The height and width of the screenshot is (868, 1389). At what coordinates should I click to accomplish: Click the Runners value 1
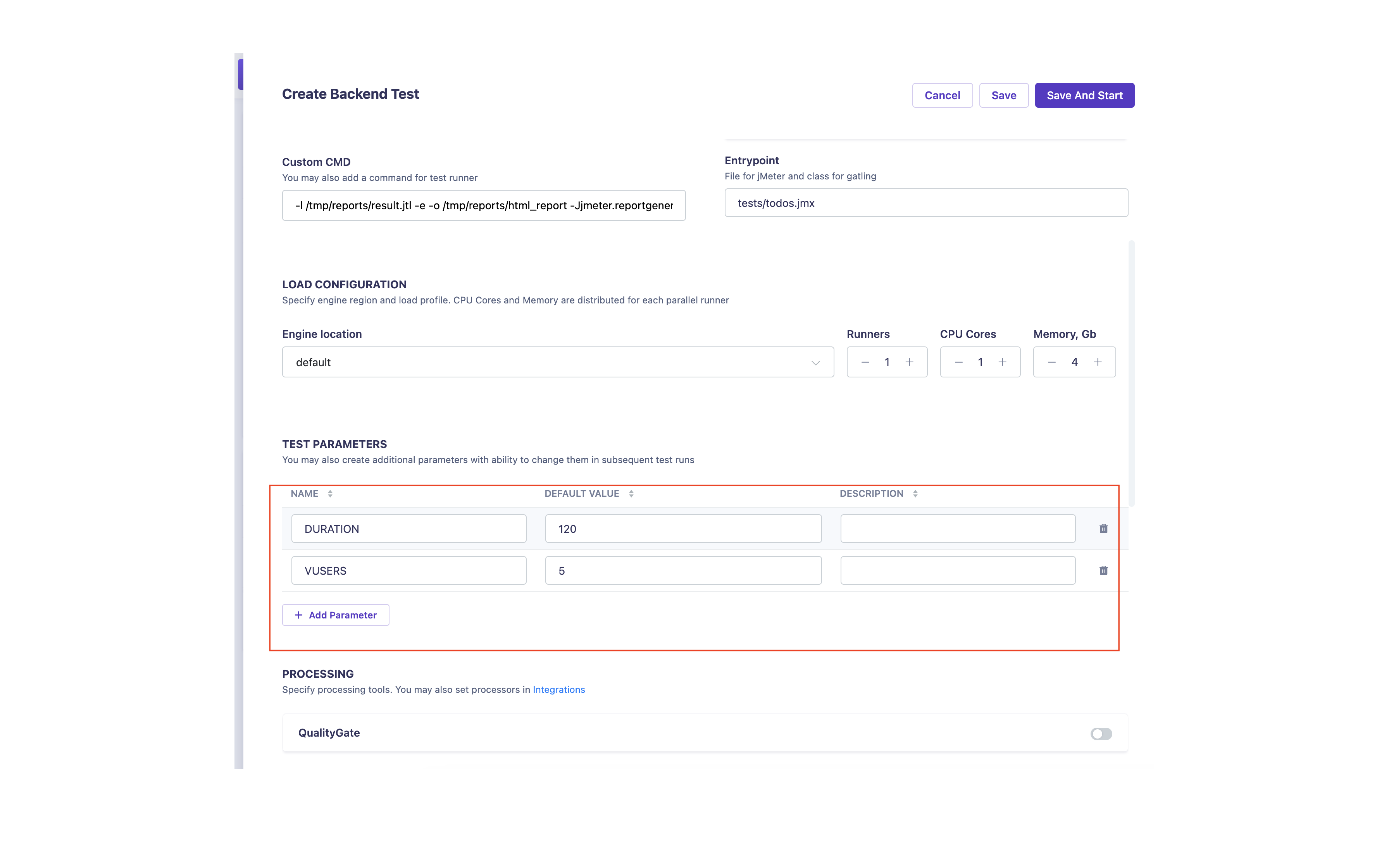click(x=887, y=362)
